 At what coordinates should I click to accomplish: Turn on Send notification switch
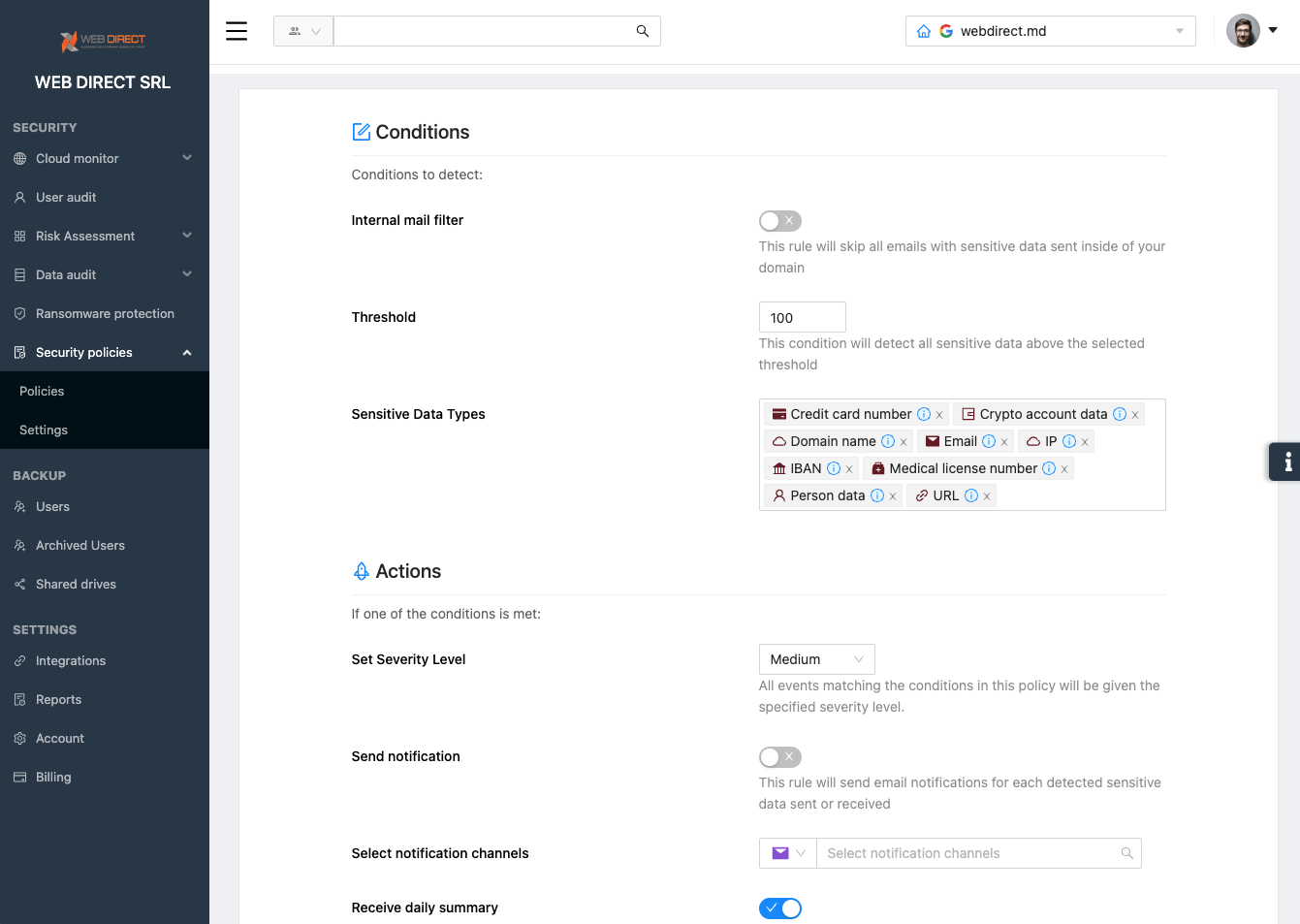pyautogui.click(x=779, y=757)
